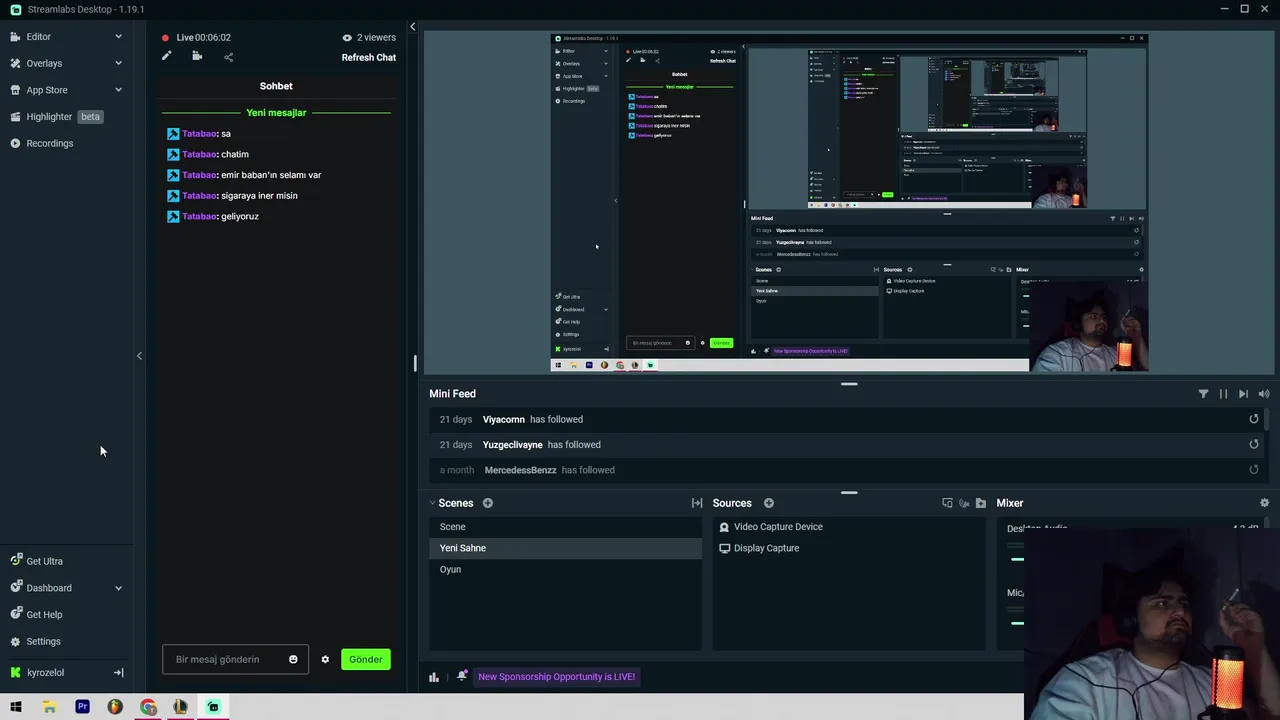Click the stream stats bar icon
The height and width of the screenshot is (720, 1280).
434,677
